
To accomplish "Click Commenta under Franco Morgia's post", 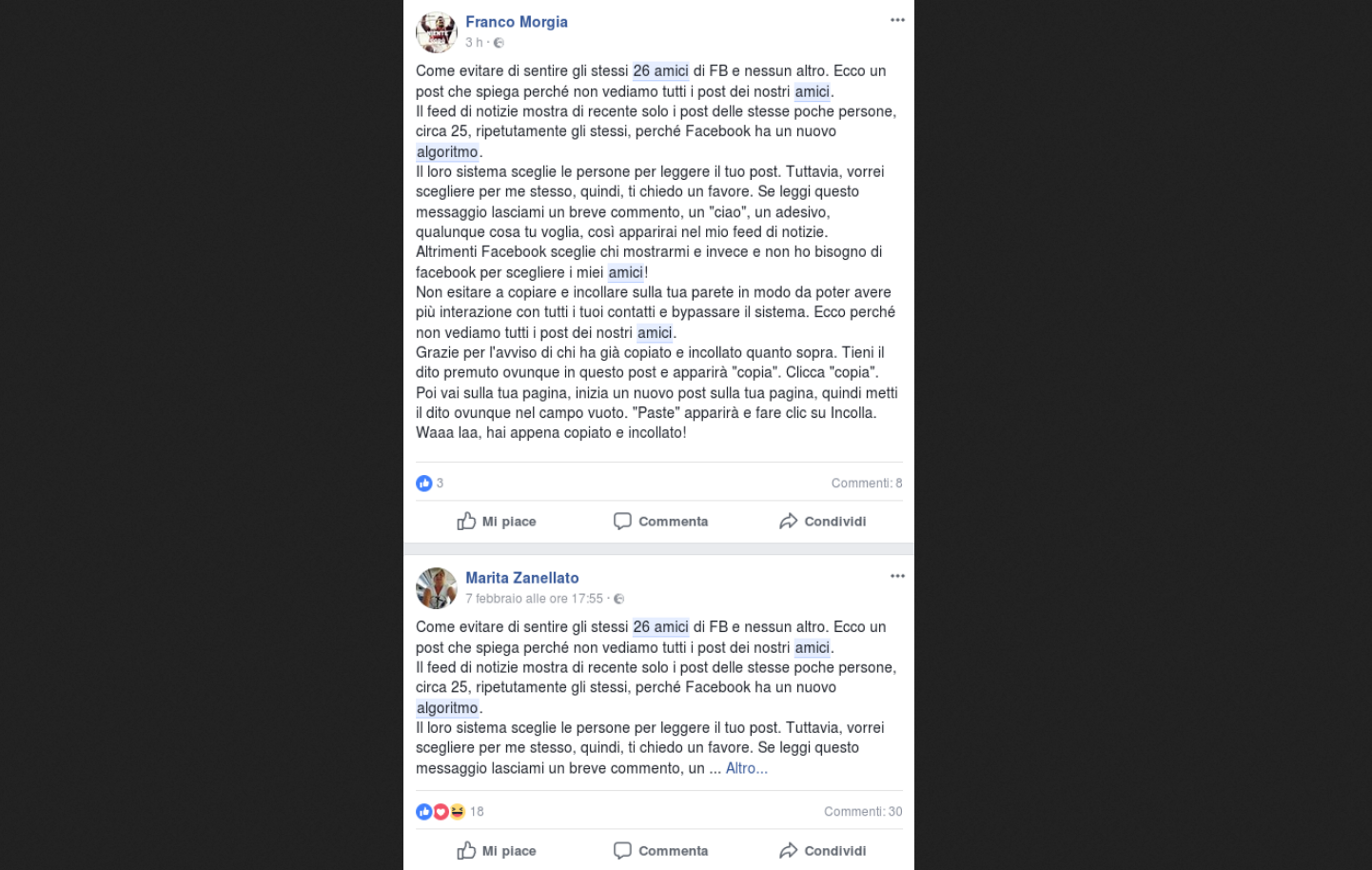I will [x=660, y=522].
